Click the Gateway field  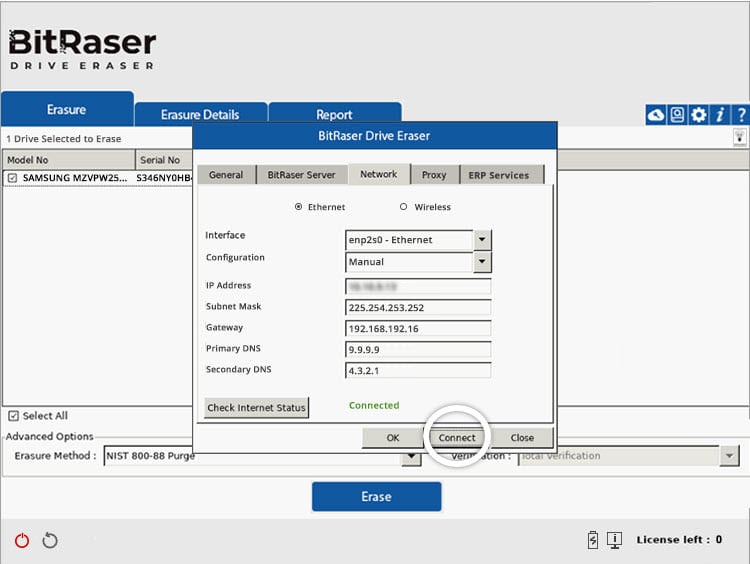click(418, 329)
